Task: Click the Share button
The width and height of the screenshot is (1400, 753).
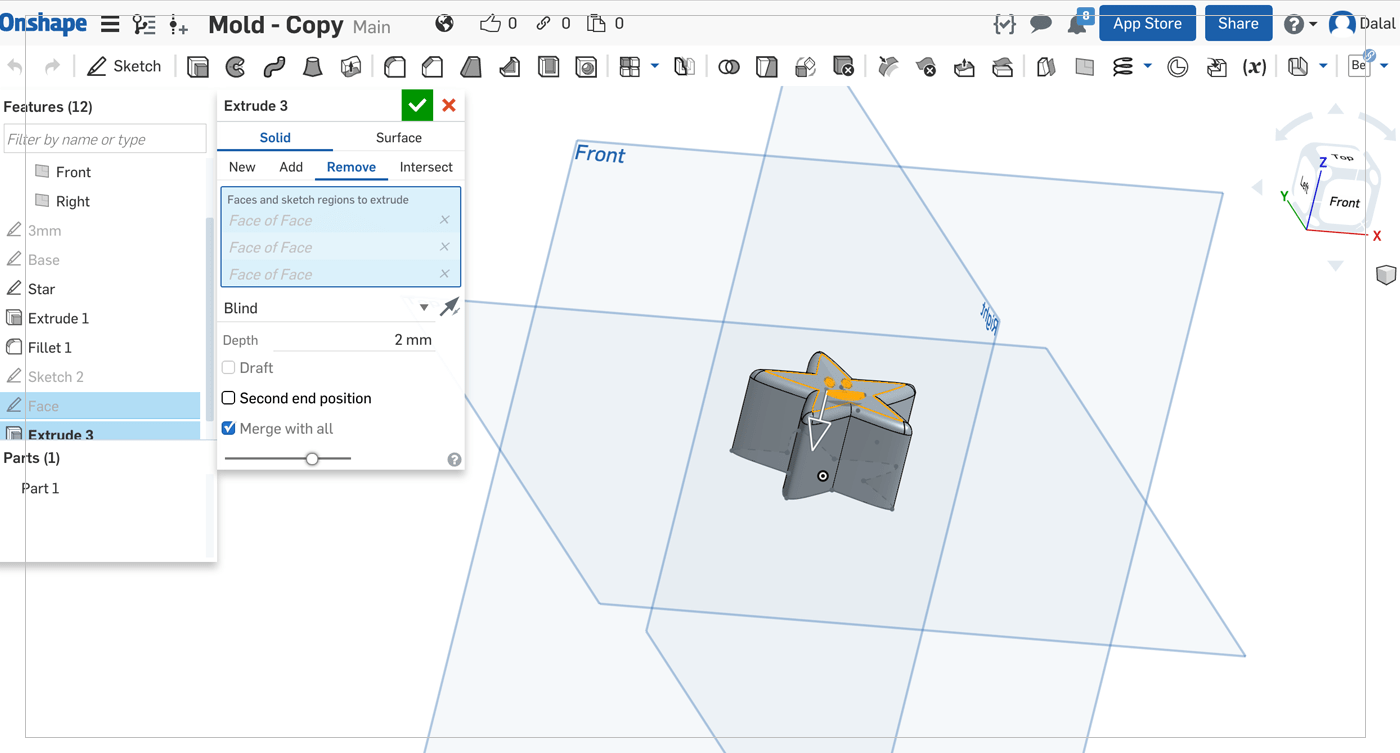Action: (1238, 24)
